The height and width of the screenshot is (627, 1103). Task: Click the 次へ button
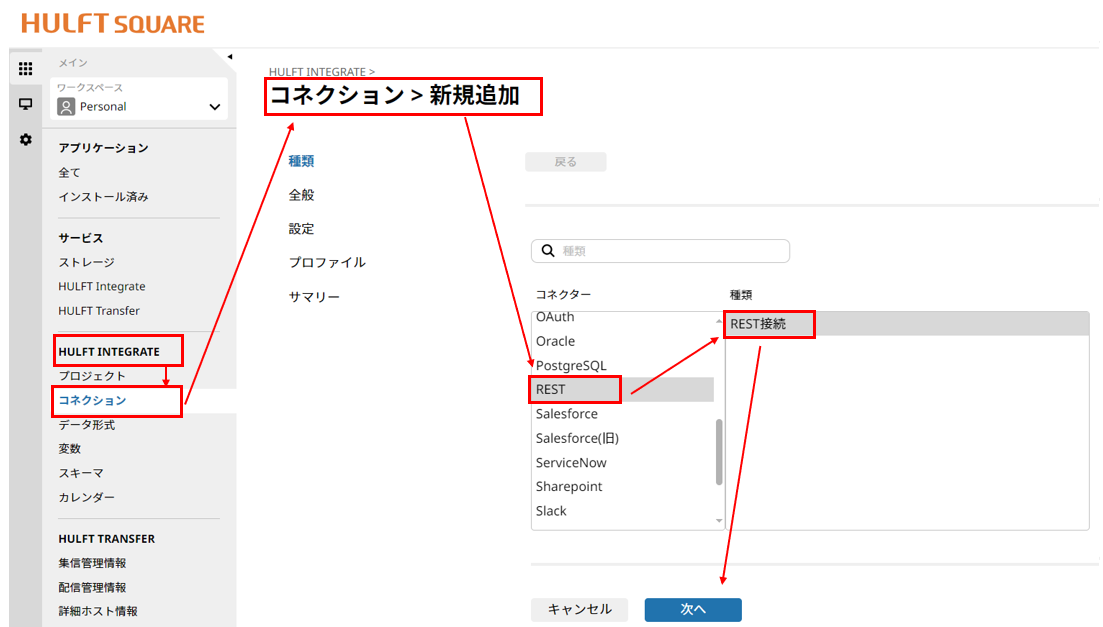tap(693, 609)
